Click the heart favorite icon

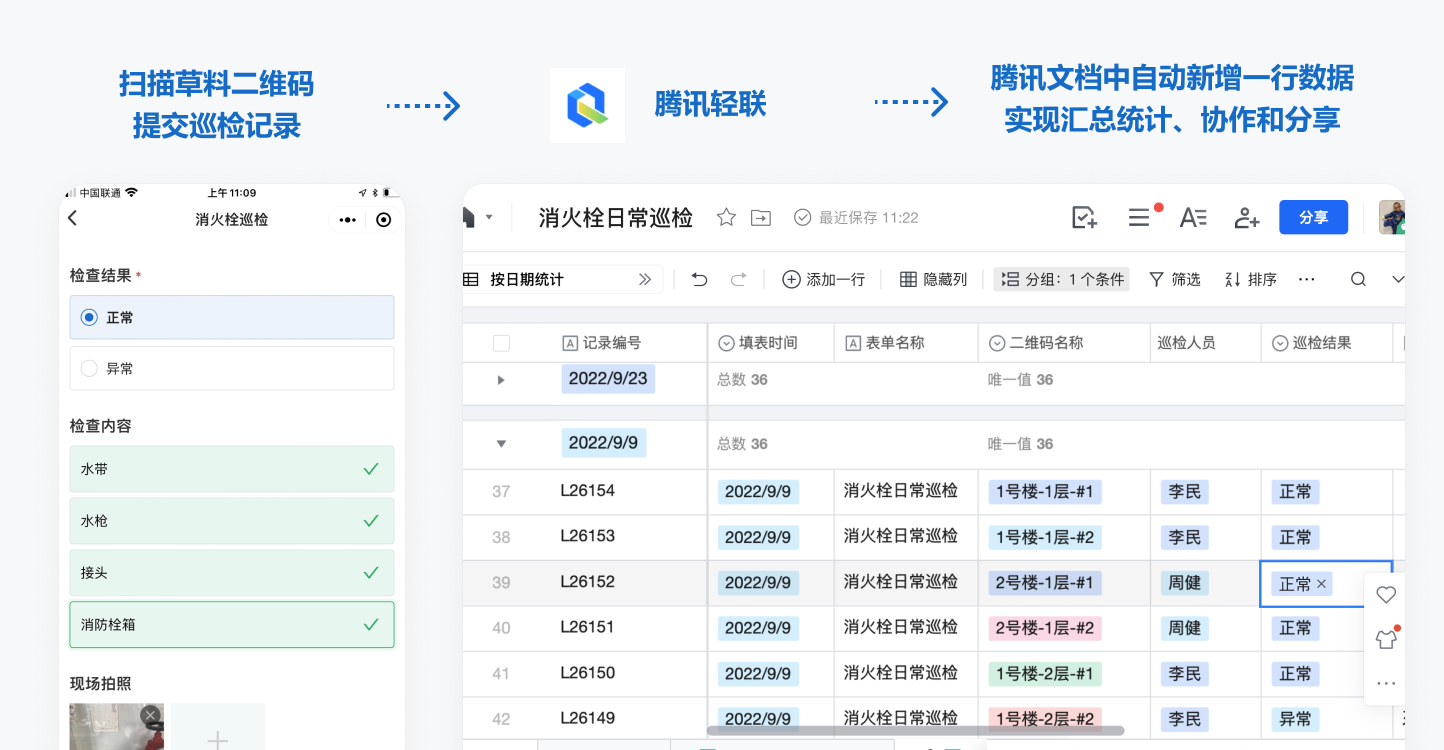pyautogui.click(x=1386, y=595)
